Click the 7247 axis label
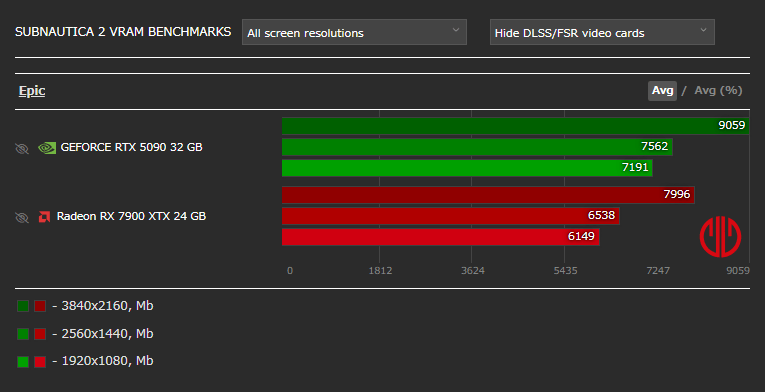Image resolution: width=765 pixels, height=392 pixels. [658, 270]
